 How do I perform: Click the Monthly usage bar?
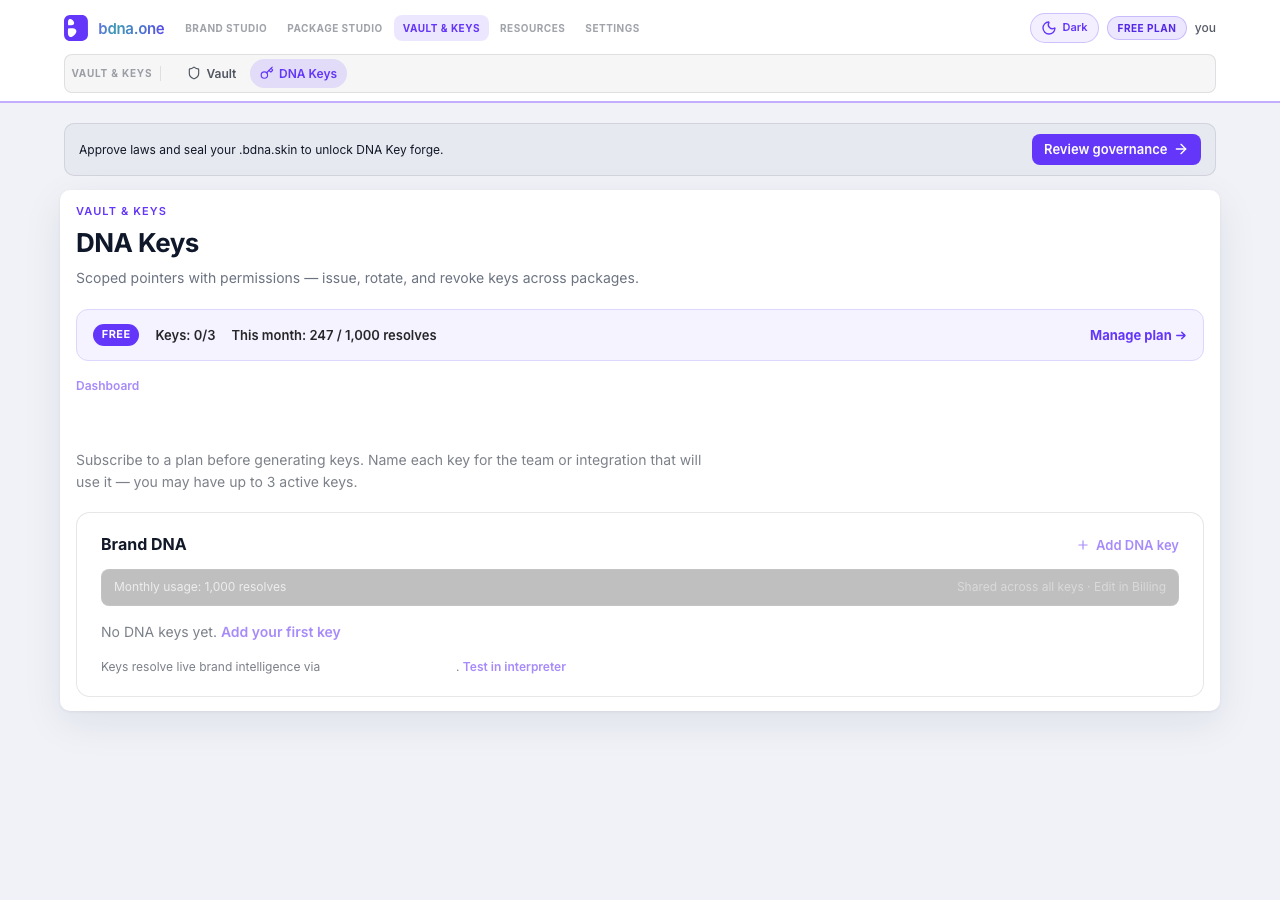[x=640, y=587]
